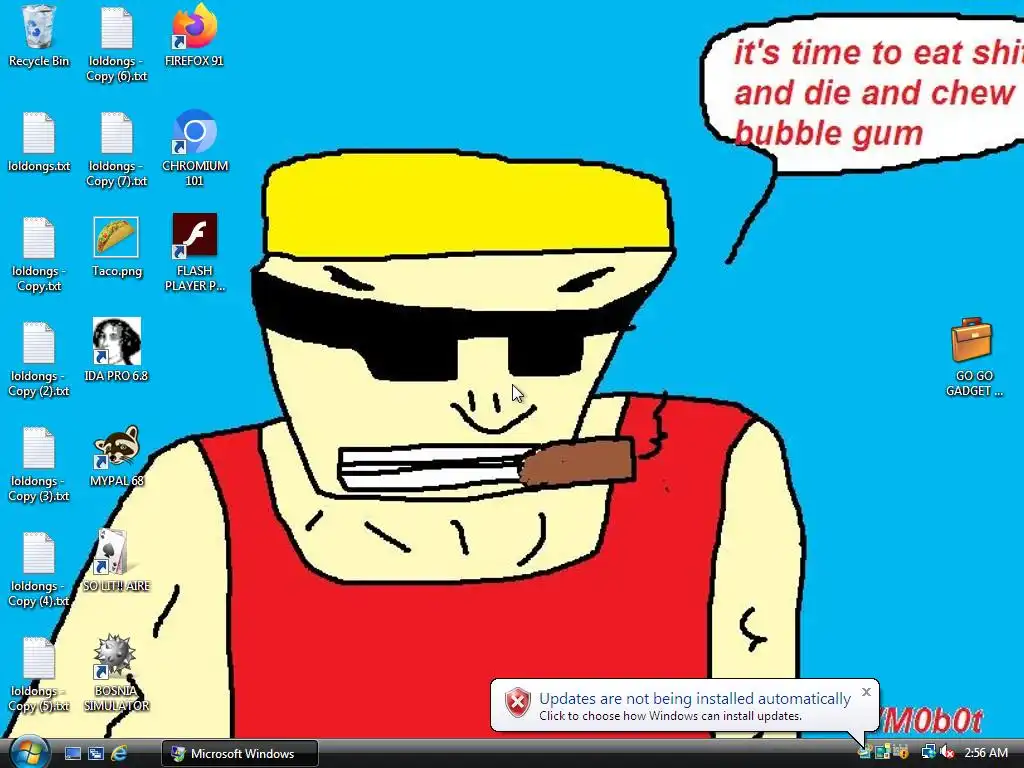1024x768 pixels.
Task: Click the muted volume tray icon
Action: coord(946,753)
